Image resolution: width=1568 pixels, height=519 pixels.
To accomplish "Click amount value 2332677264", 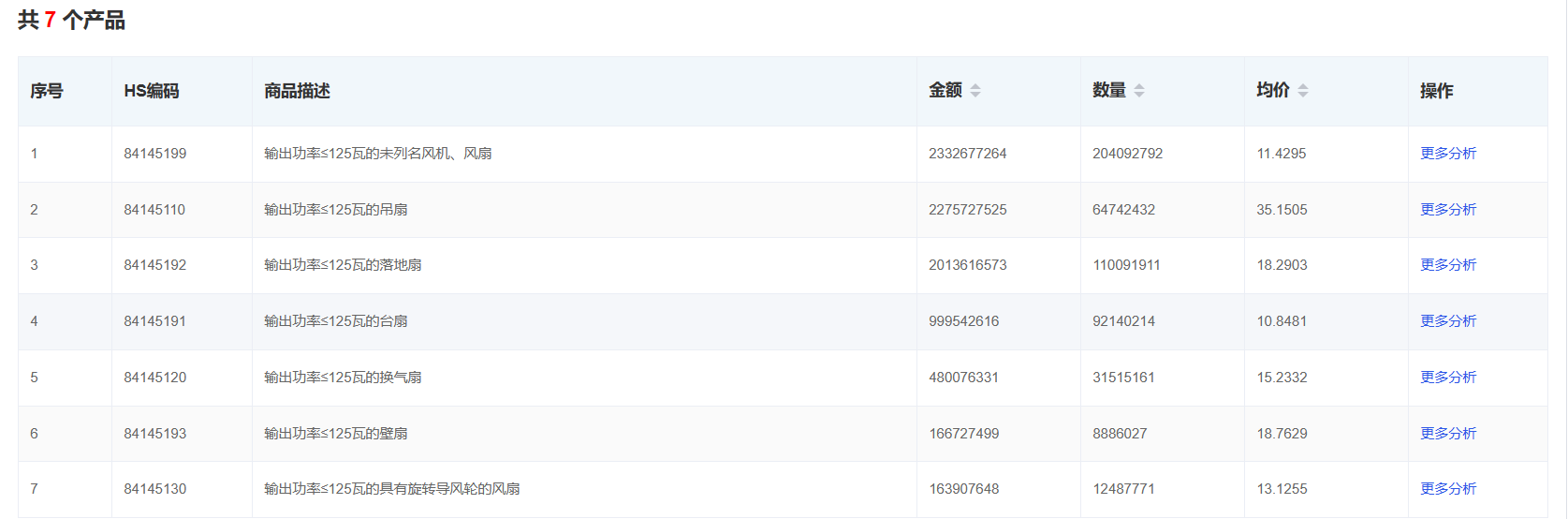I will click(x=968, y=154).
